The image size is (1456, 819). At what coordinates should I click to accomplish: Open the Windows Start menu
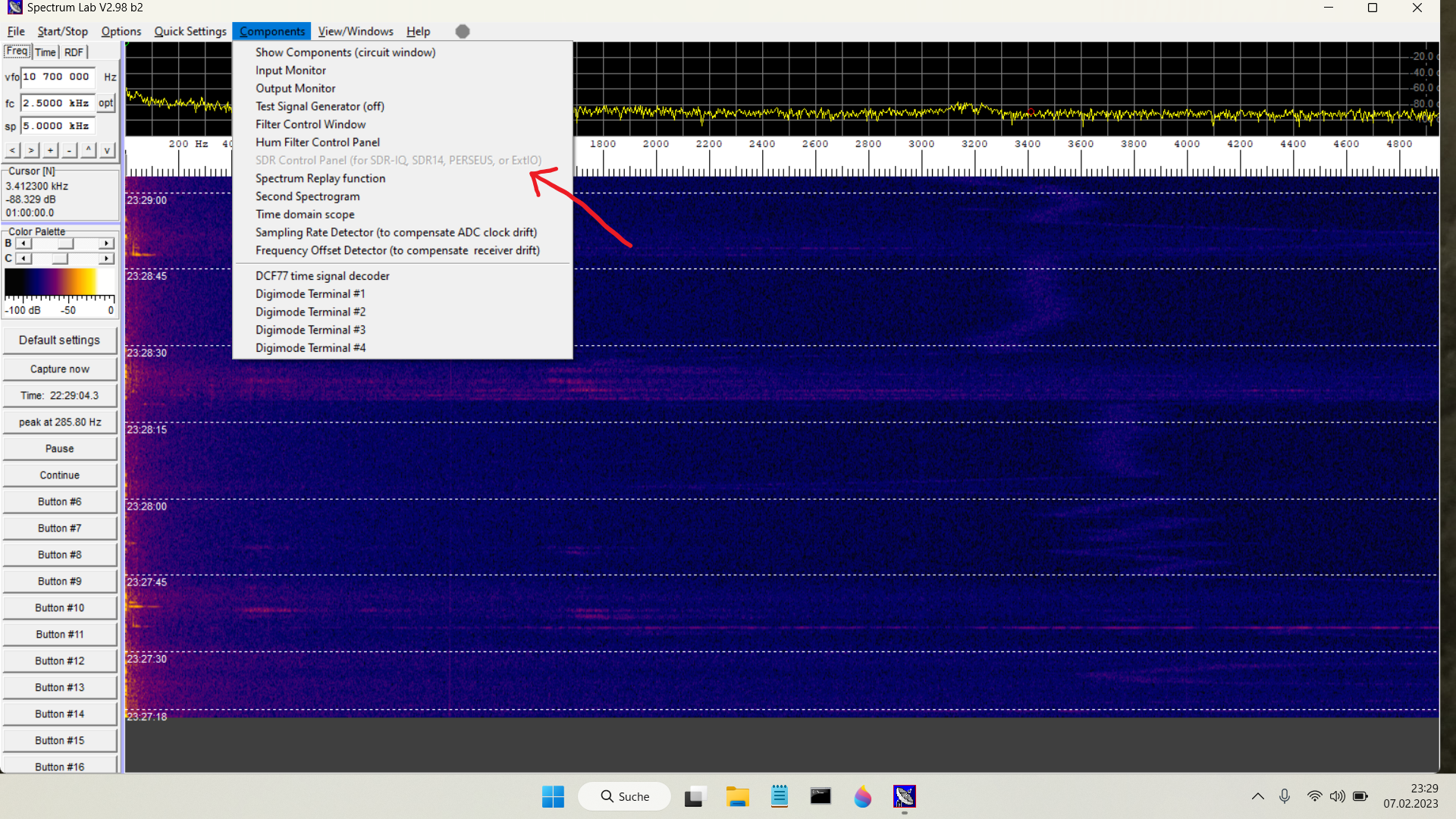[x=553, y=796]
